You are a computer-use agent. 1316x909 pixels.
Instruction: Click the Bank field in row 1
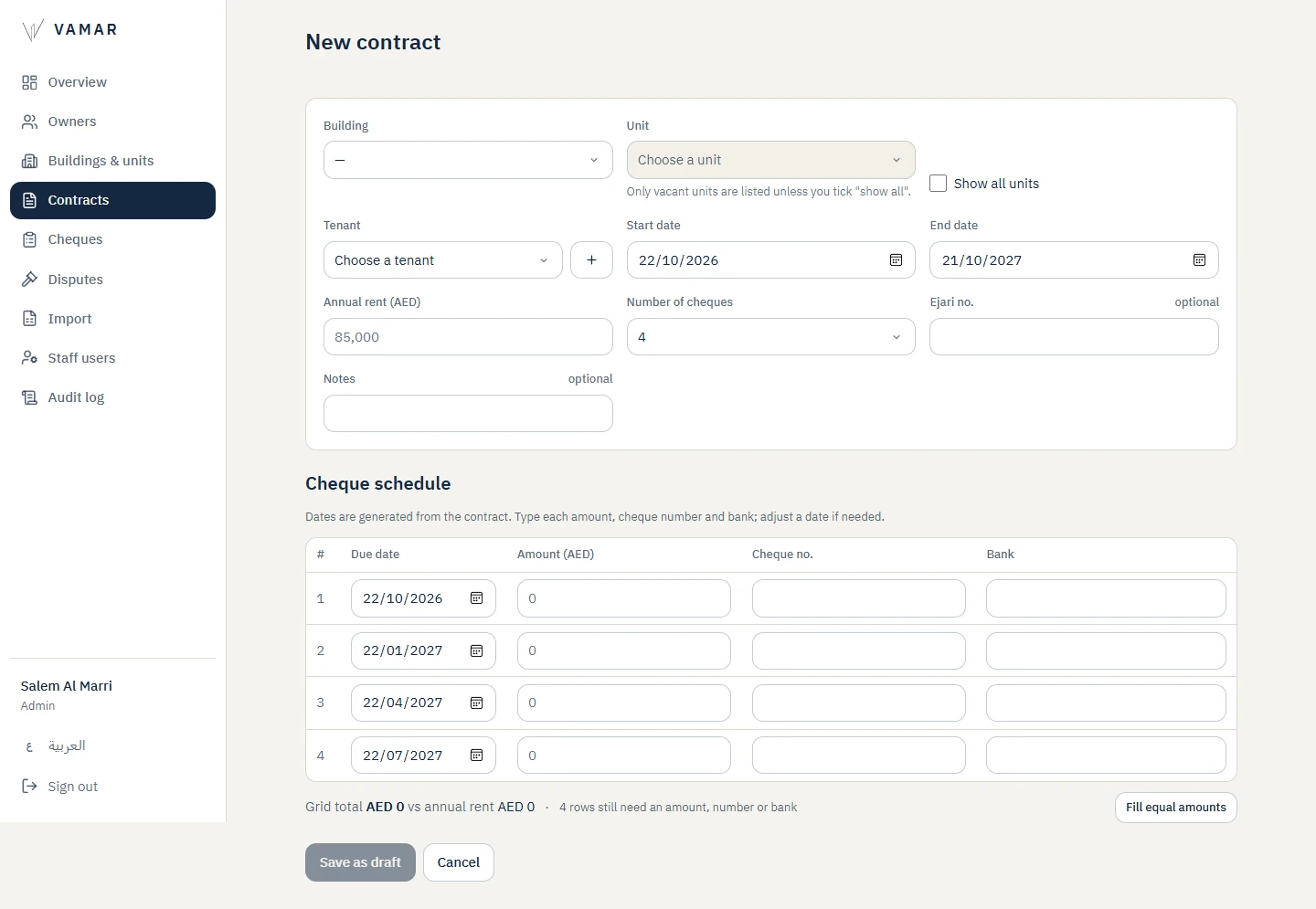pos(1106,598)
